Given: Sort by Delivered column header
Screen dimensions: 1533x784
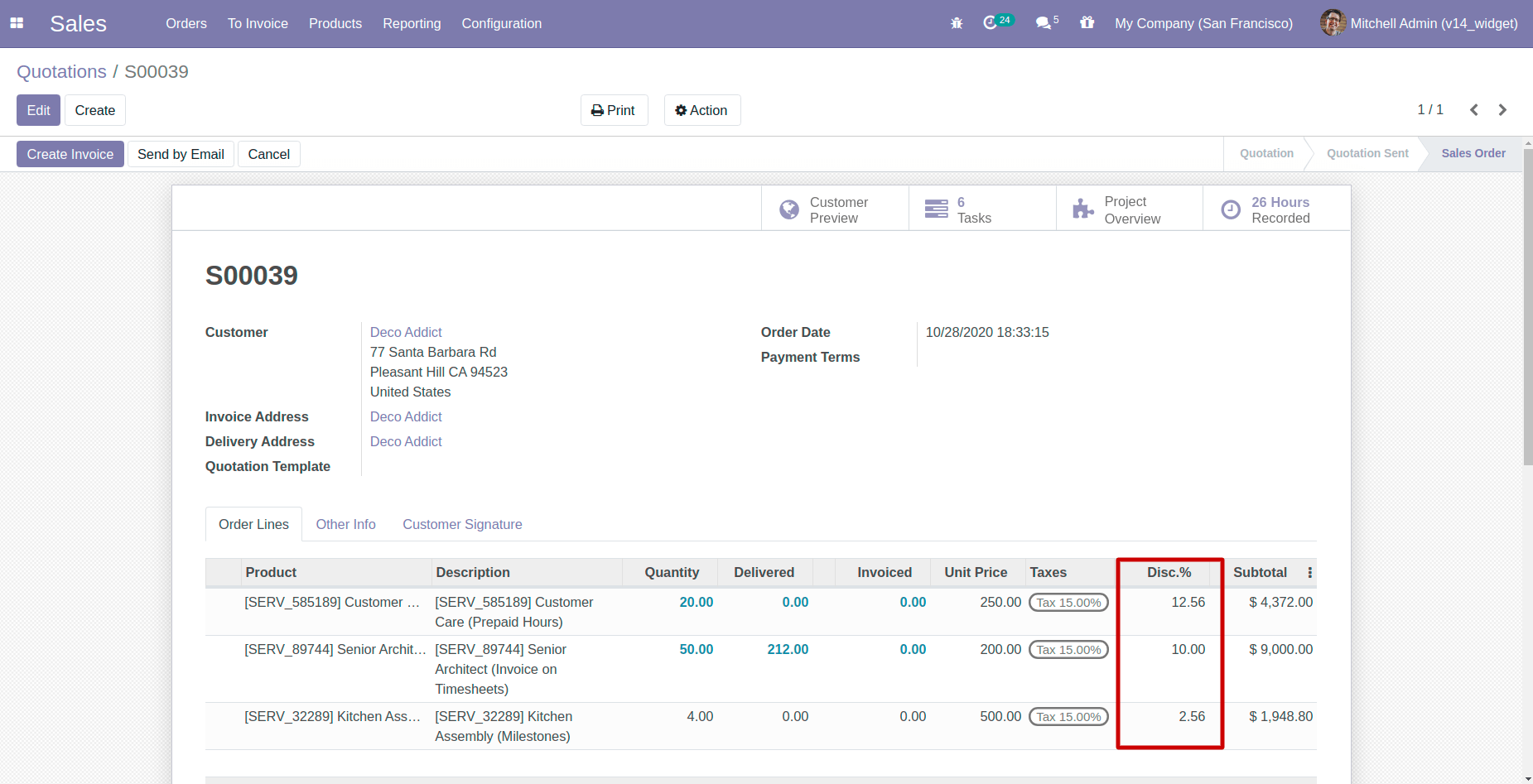Looking at the screenshot, I should point(764,572).
